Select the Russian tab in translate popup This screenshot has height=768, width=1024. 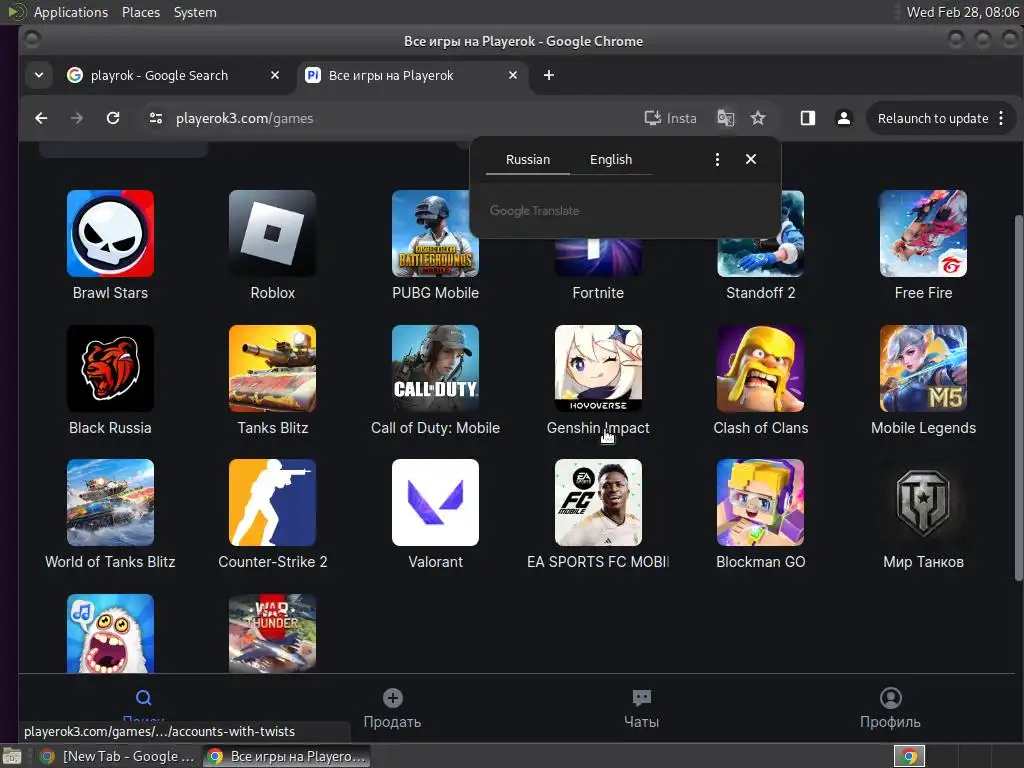click(x=528, y=159)
